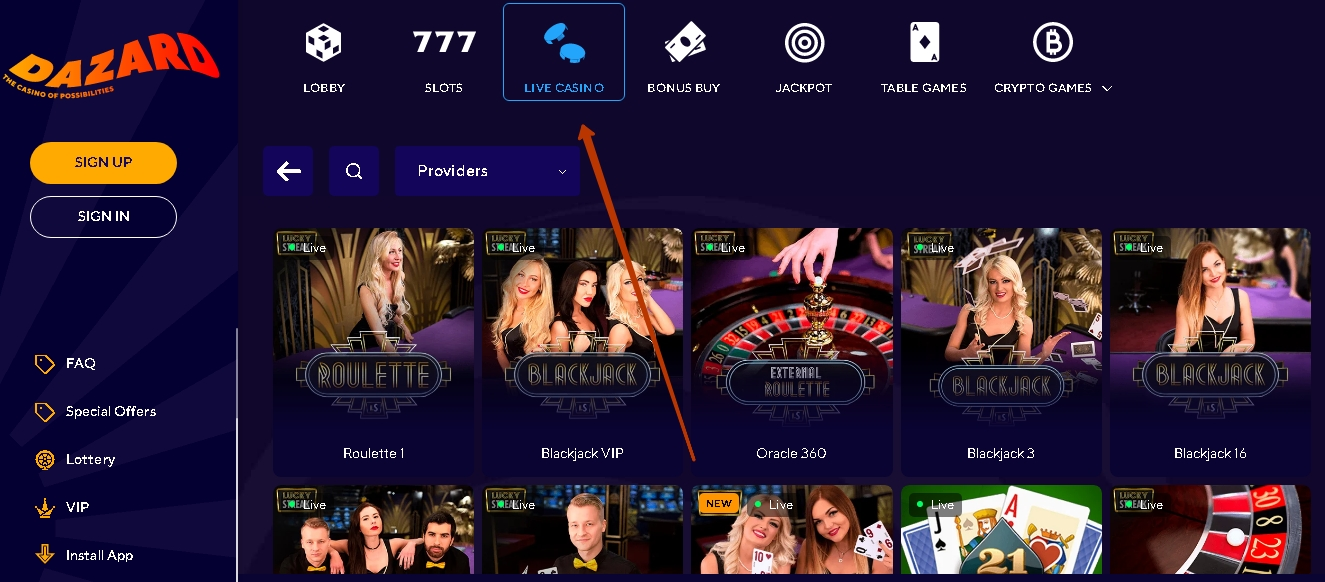The width and height of the screenshot is (1325, 582).
Task: Go to the Jackpot target icon
Action: pos(804,43)
